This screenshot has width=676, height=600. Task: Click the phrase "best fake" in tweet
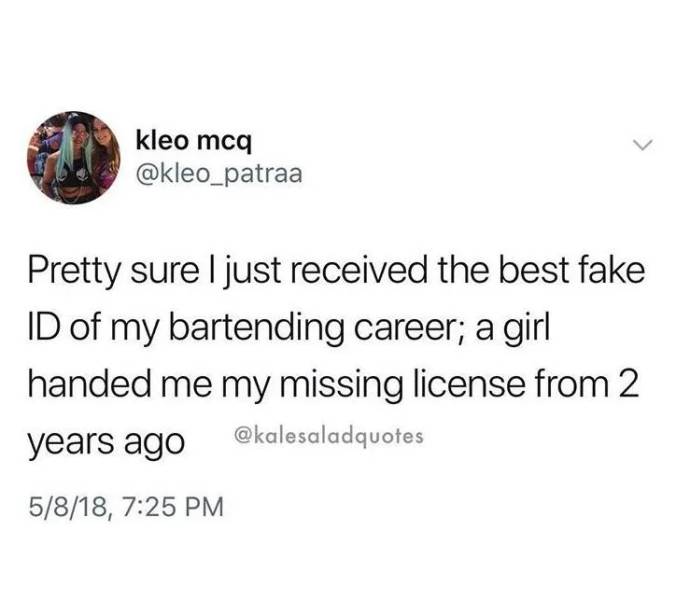572,270
